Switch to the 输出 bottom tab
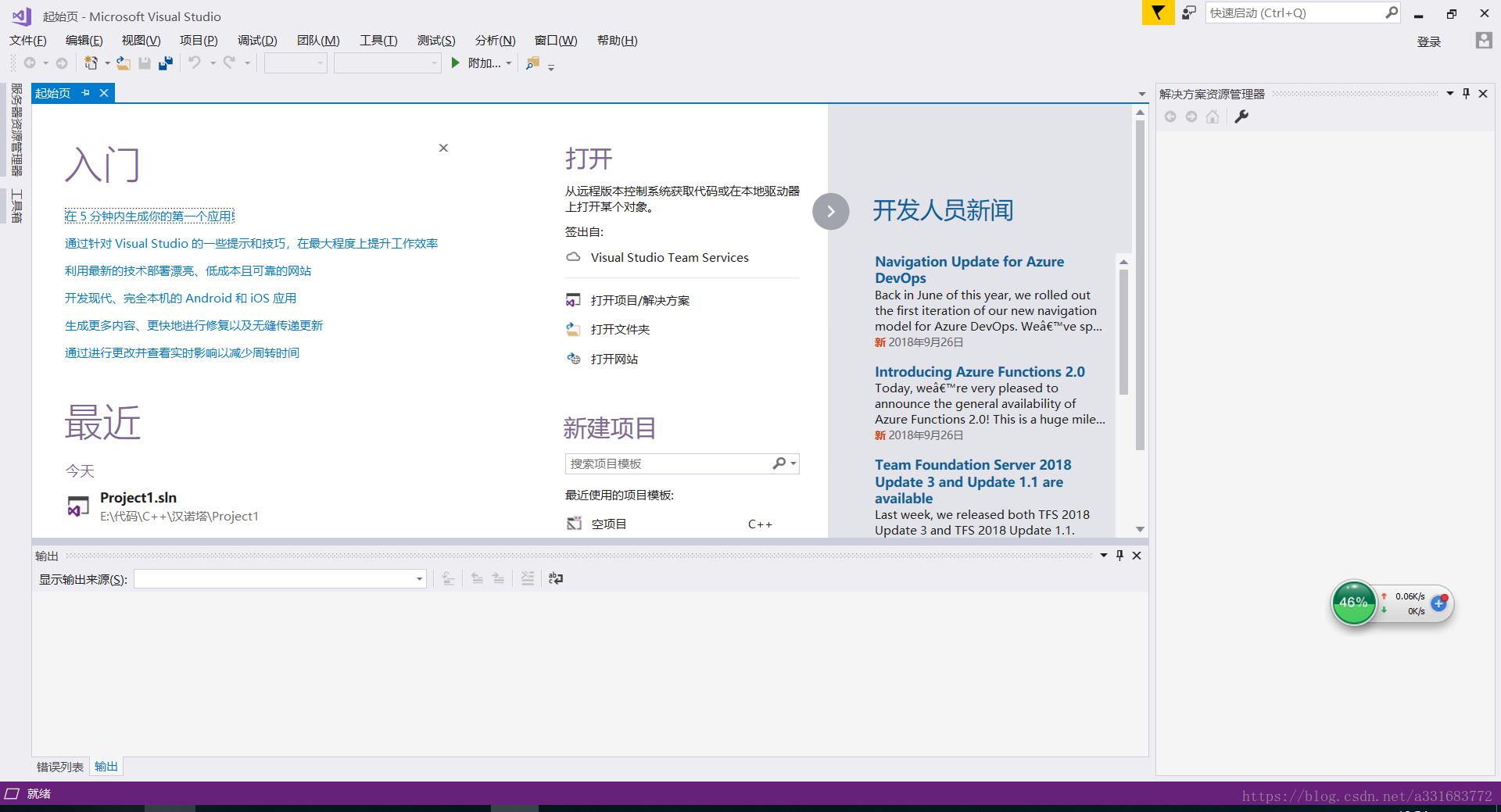 (x=106, y=767)
